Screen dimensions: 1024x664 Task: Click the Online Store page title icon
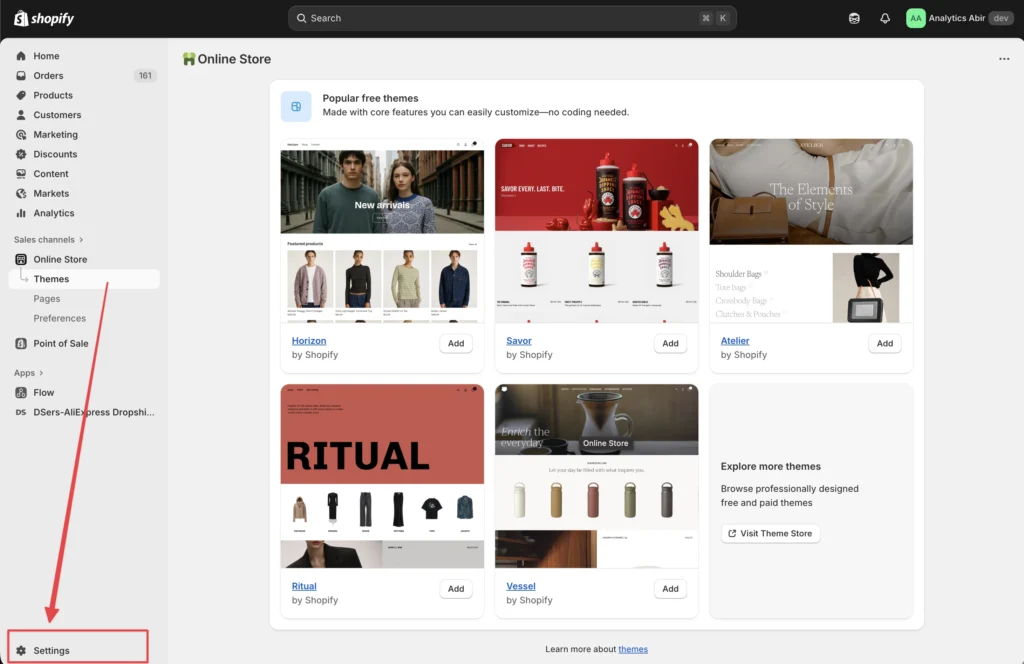pyautogui.click(x=189, y=59)
